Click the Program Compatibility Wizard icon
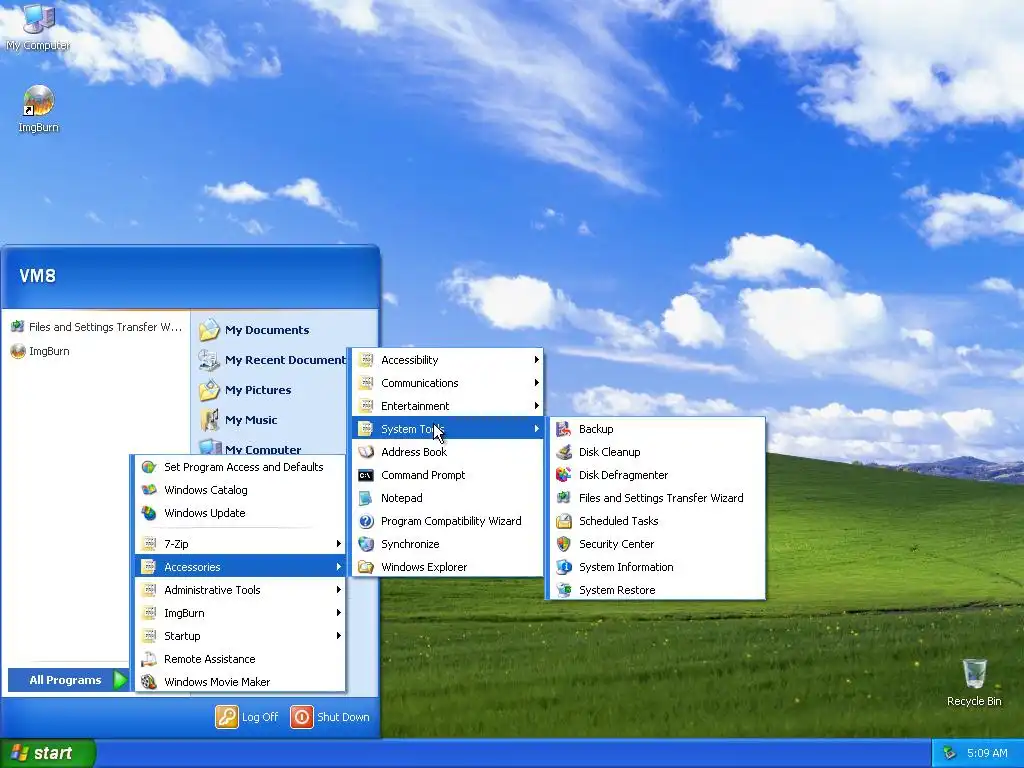1024x768 pixels. (x=366, y=521)
